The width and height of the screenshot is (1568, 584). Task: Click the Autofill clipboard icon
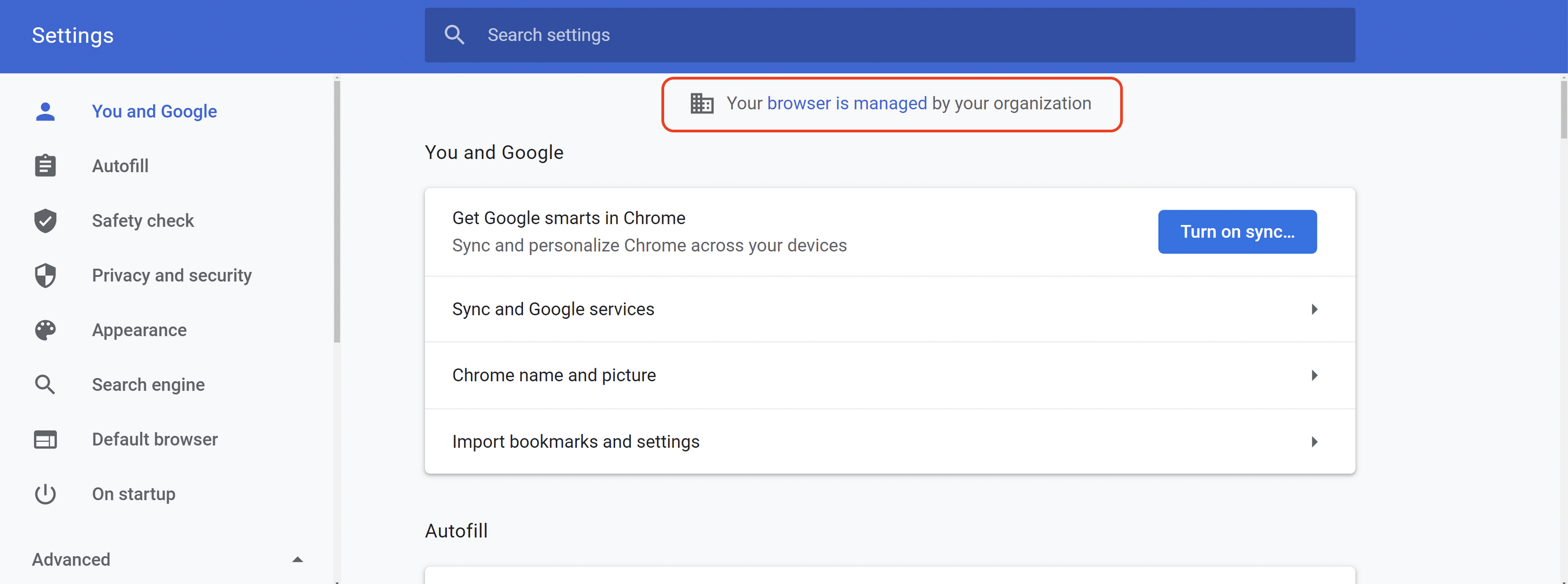[45, 166]
